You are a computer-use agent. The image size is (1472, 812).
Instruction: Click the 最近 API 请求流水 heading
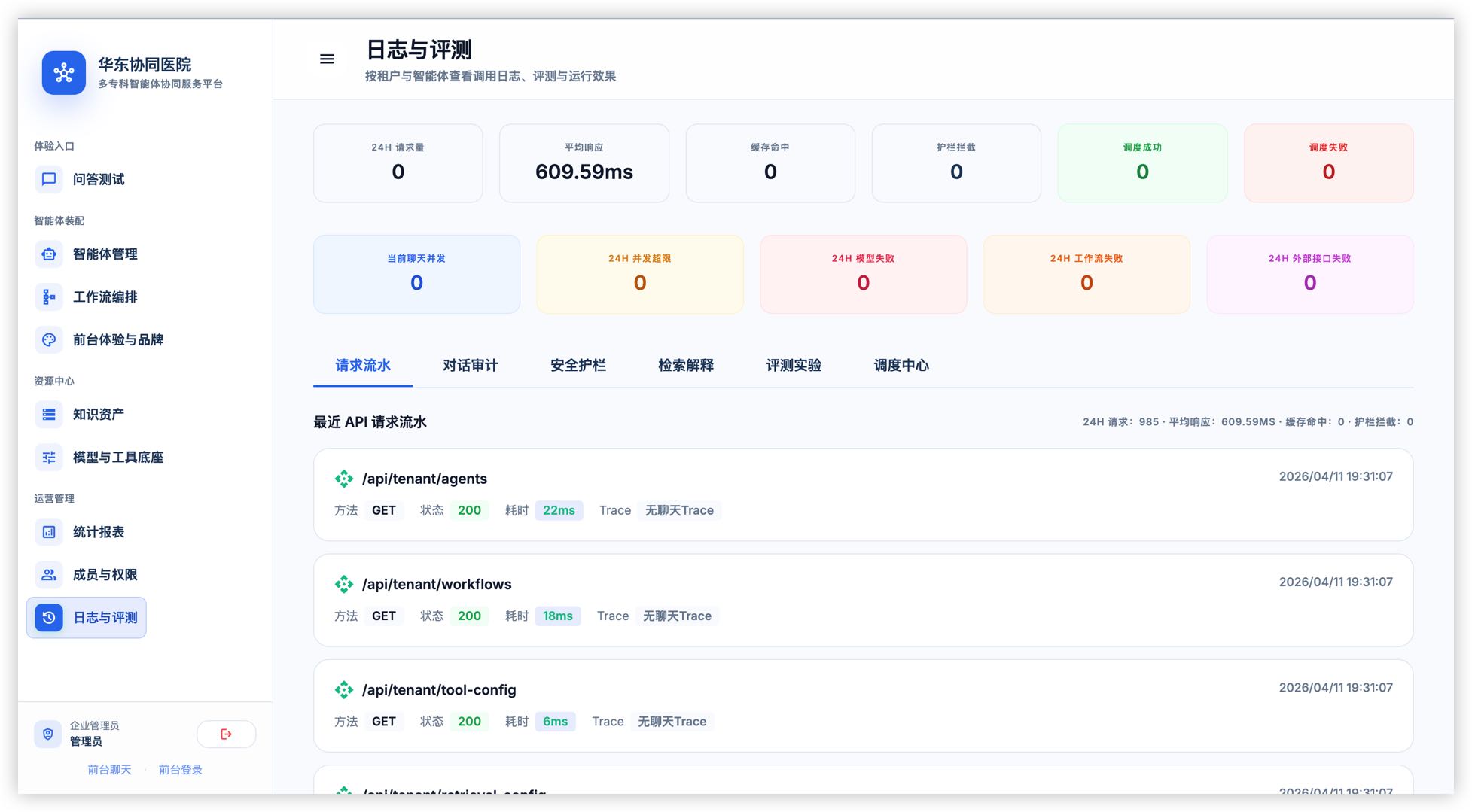pos(370,422)
